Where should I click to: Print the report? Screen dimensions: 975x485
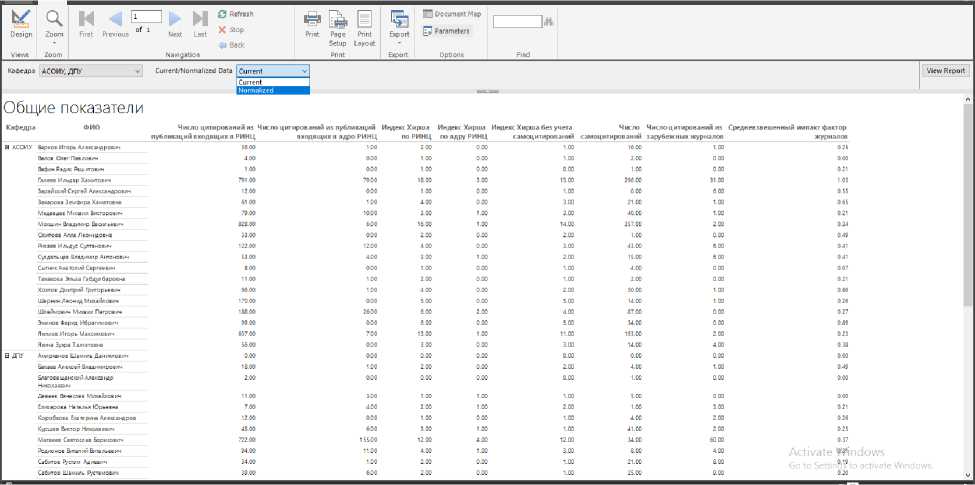pyautogui.click(x=312, y=24)
